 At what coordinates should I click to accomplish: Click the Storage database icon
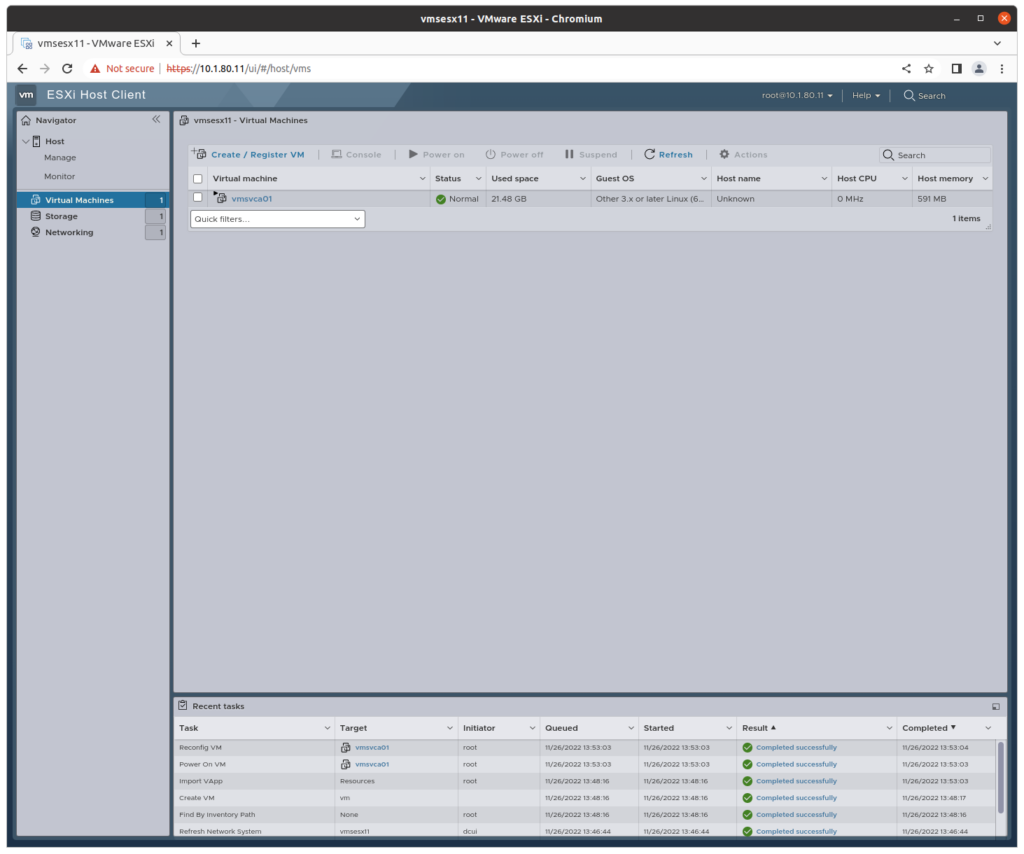(36, 216)
